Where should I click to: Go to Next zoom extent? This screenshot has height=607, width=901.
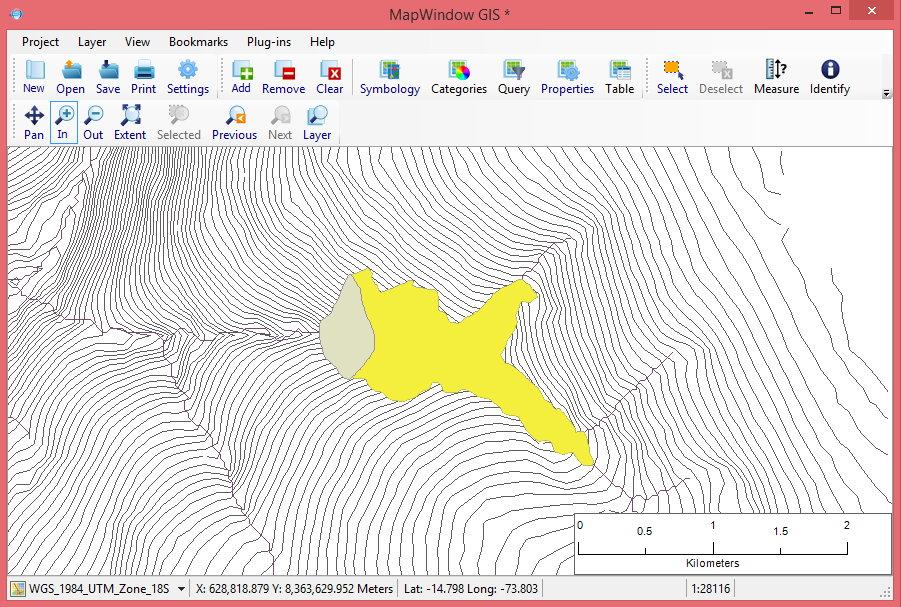pos(280,122)
